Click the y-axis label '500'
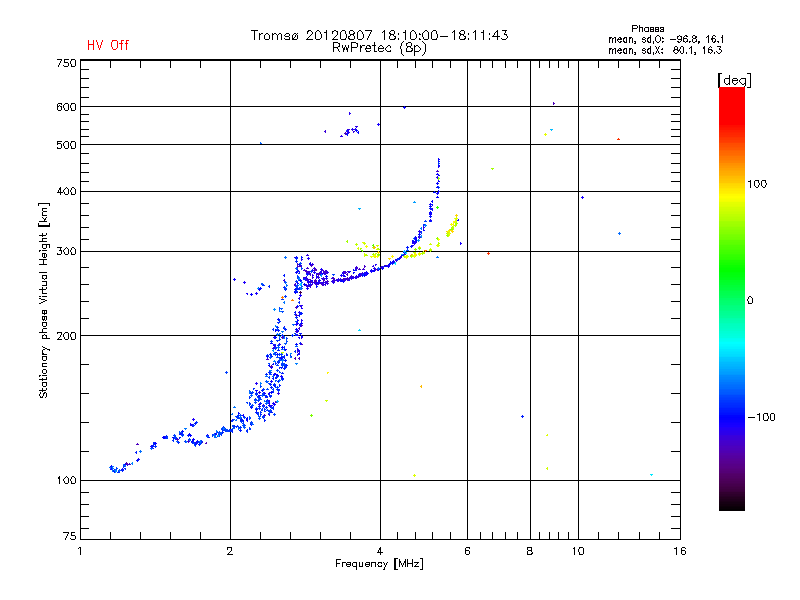 (x=67, y=145)
